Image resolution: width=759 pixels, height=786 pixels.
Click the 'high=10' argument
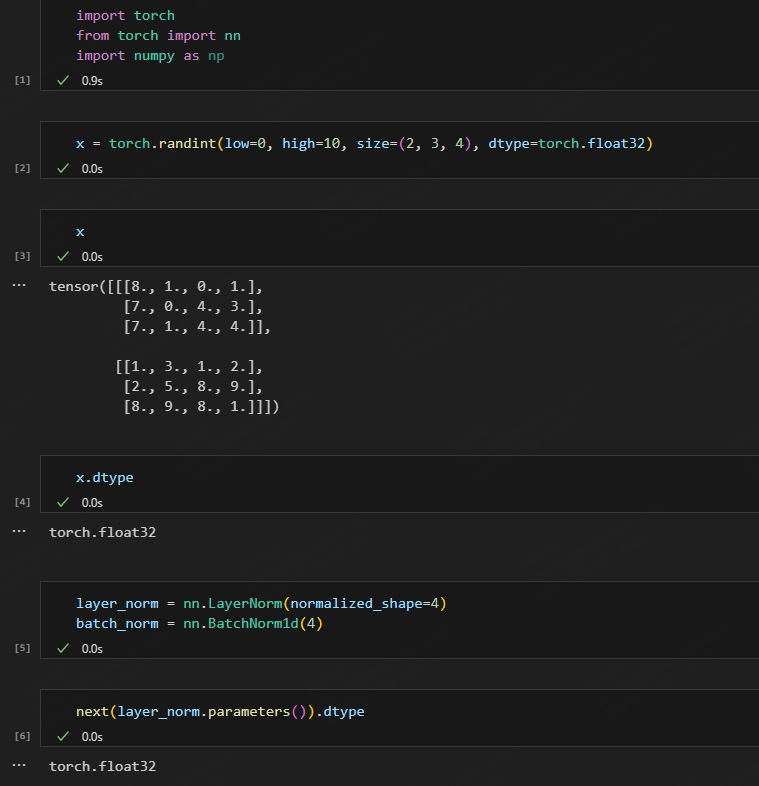click(x=311, y=144)
